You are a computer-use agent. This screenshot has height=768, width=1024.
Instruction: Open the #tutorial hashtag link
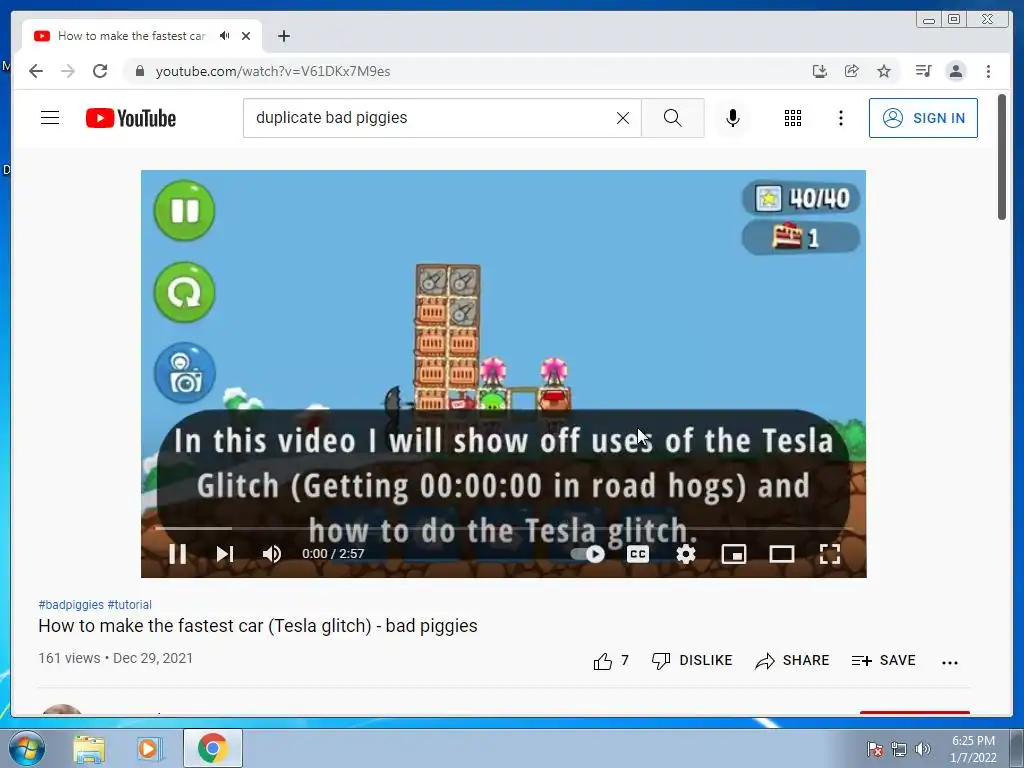129,605
